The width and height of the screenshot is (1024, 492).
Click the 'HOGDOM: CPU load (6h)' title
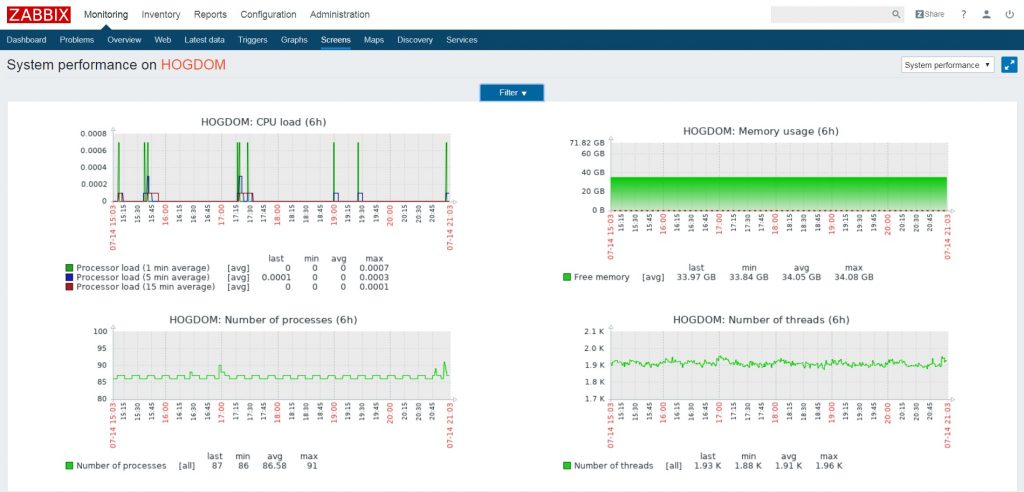click(263, 122)
